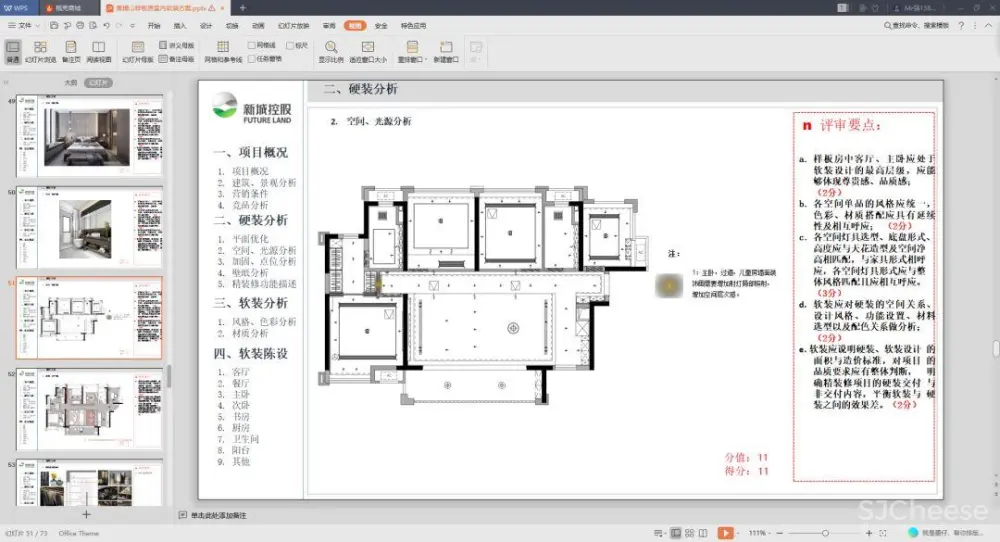Open the Insert (插入) ribbon tab
1000x542 pixels.
[x=179, y=25]
